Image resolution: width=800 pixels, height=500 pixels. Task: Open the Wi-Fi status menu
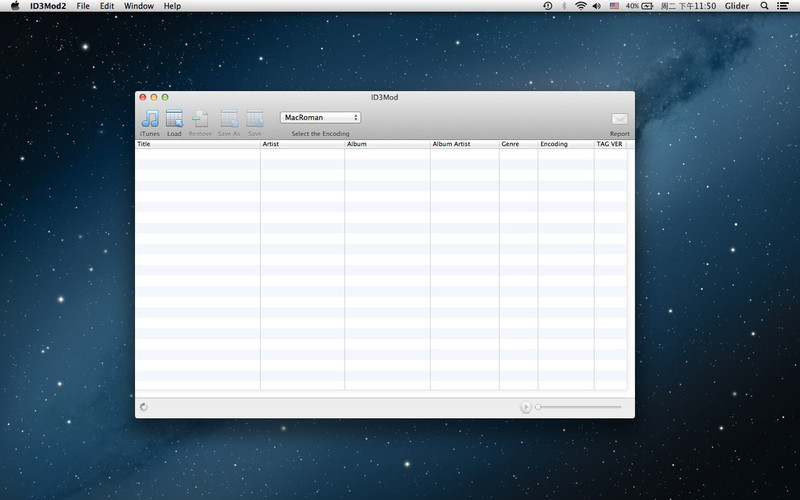click(x=581, y=6)
